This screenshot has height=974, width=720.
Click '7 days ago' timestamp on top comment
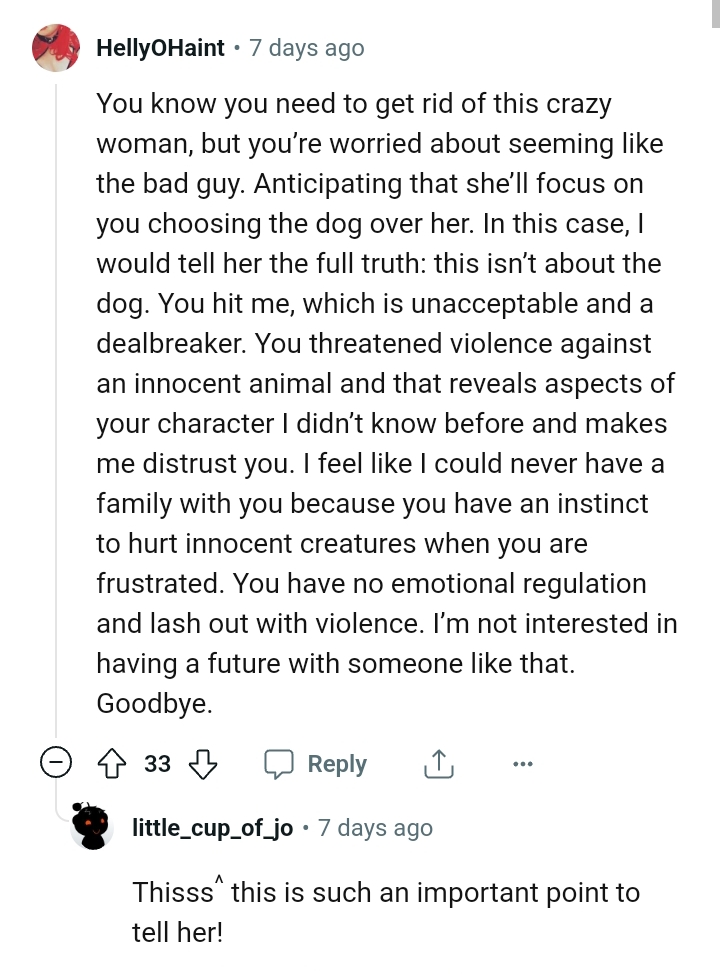tap(306, 47)
